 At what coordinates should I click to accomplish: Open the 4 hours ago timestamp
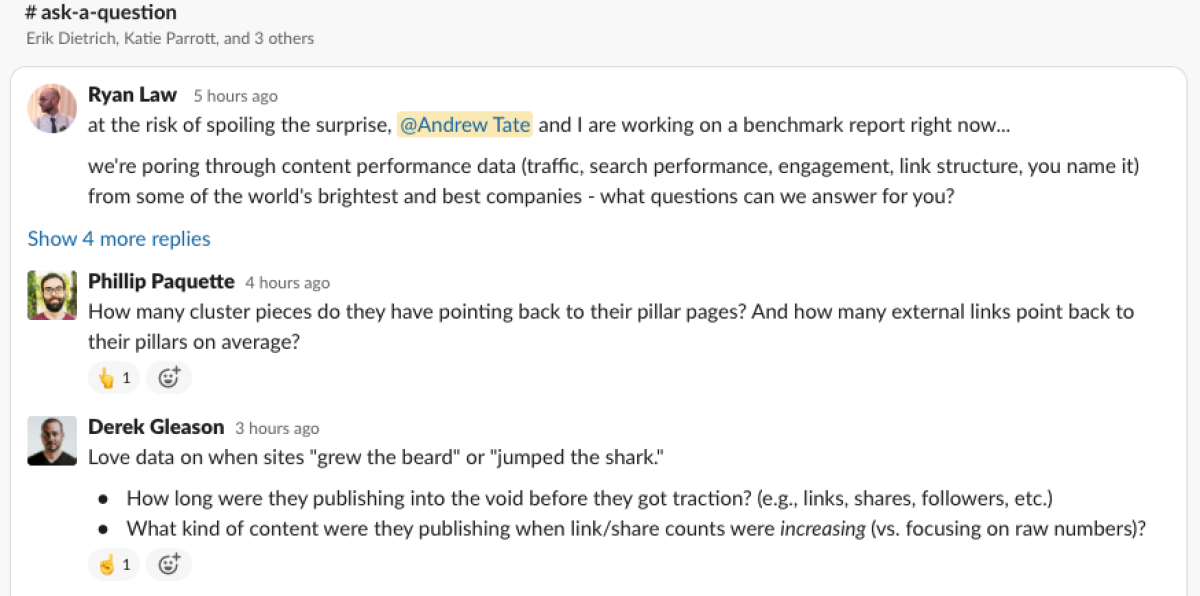click(287, 283)
